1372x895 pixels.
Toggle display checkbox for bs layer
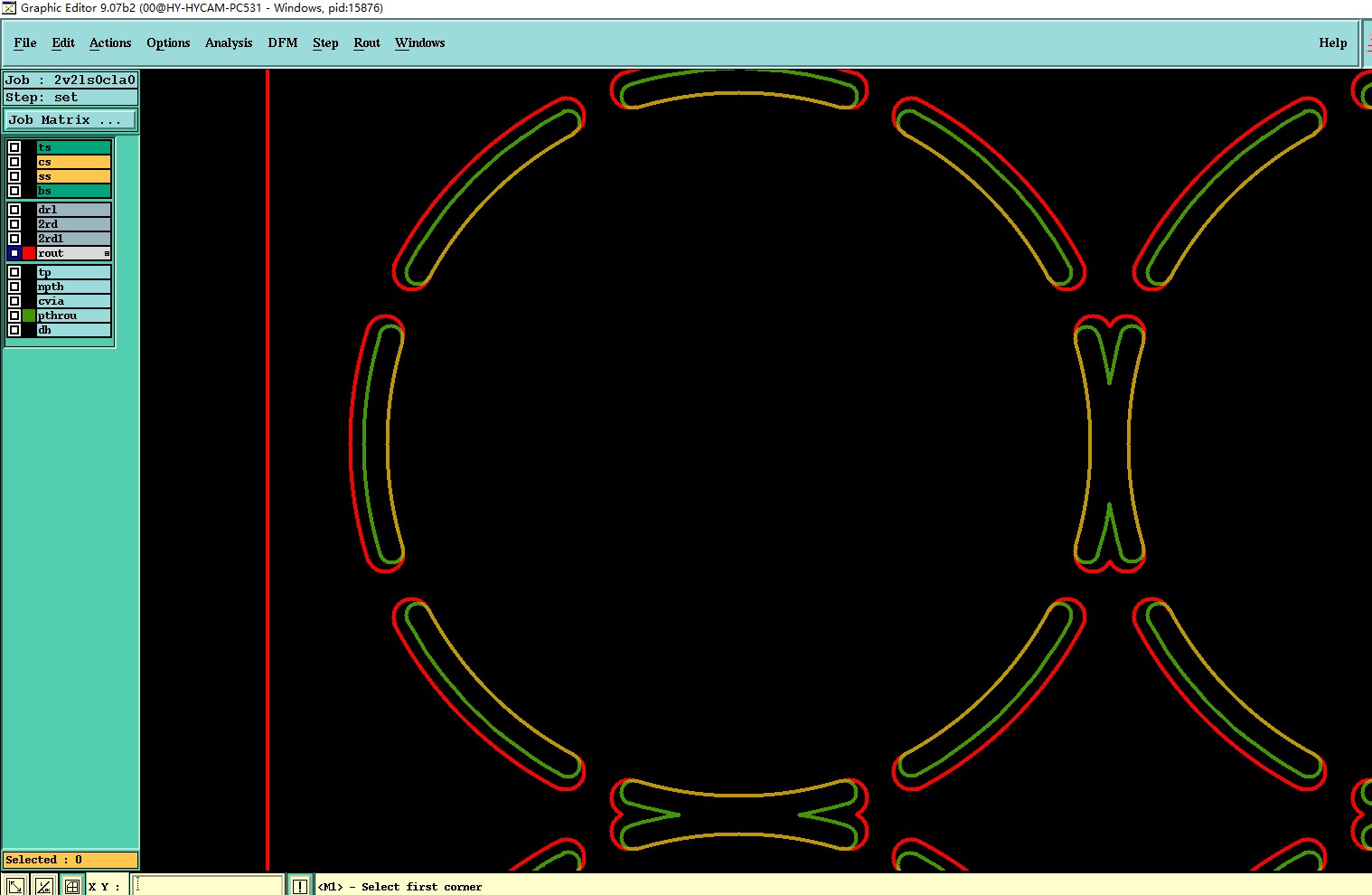coord(14,191)
